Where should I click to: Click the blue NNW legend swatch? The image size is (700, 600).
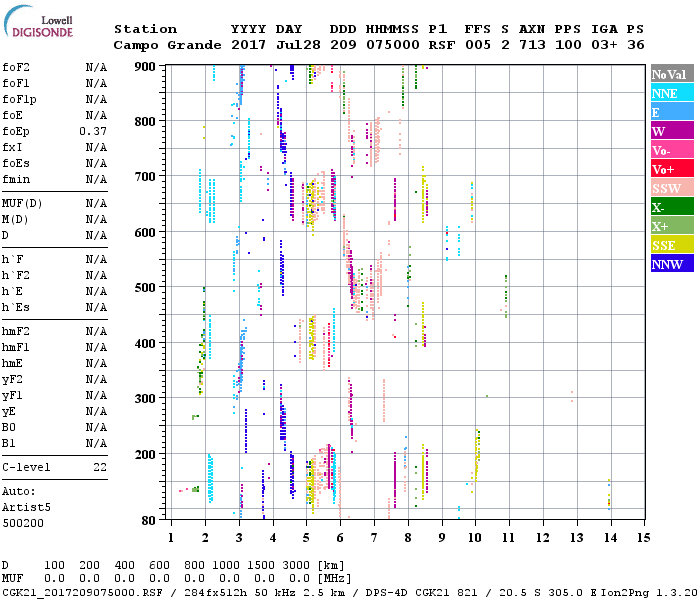[x=671, y=264]
